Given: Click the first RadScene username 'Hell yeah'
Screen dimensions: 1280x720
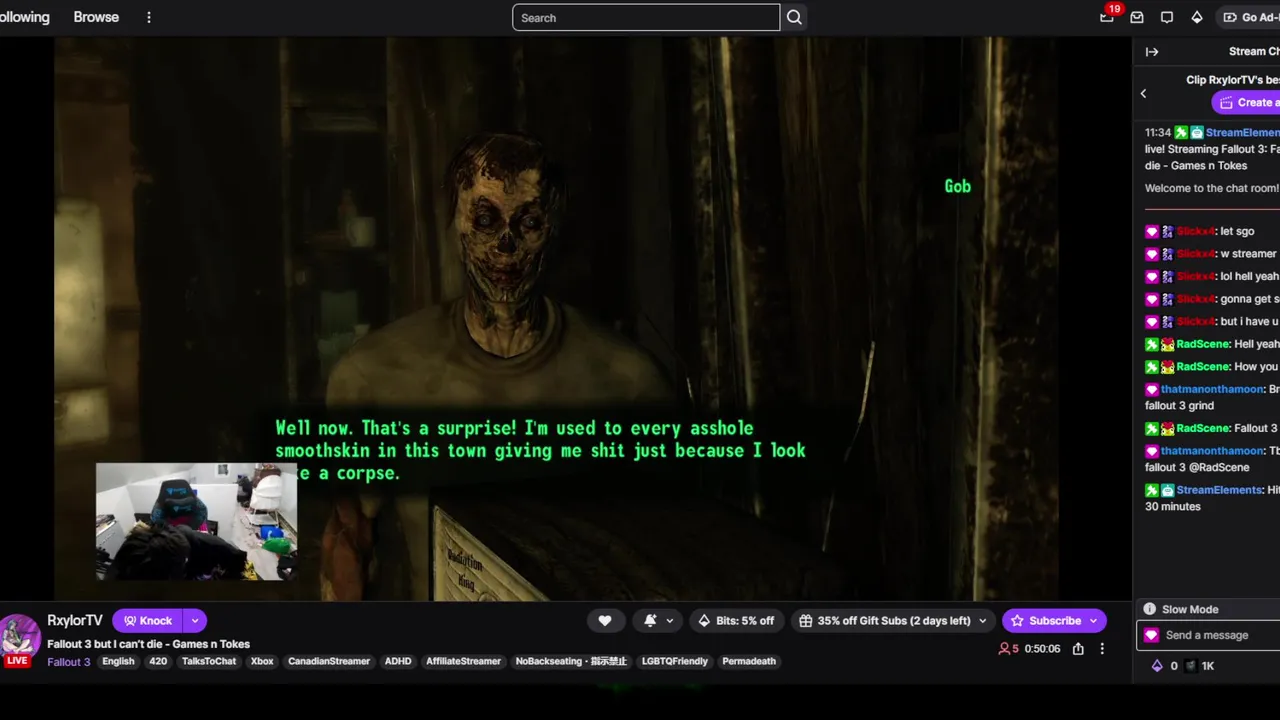Looking at the screenshot, I should coord(1203,344).
